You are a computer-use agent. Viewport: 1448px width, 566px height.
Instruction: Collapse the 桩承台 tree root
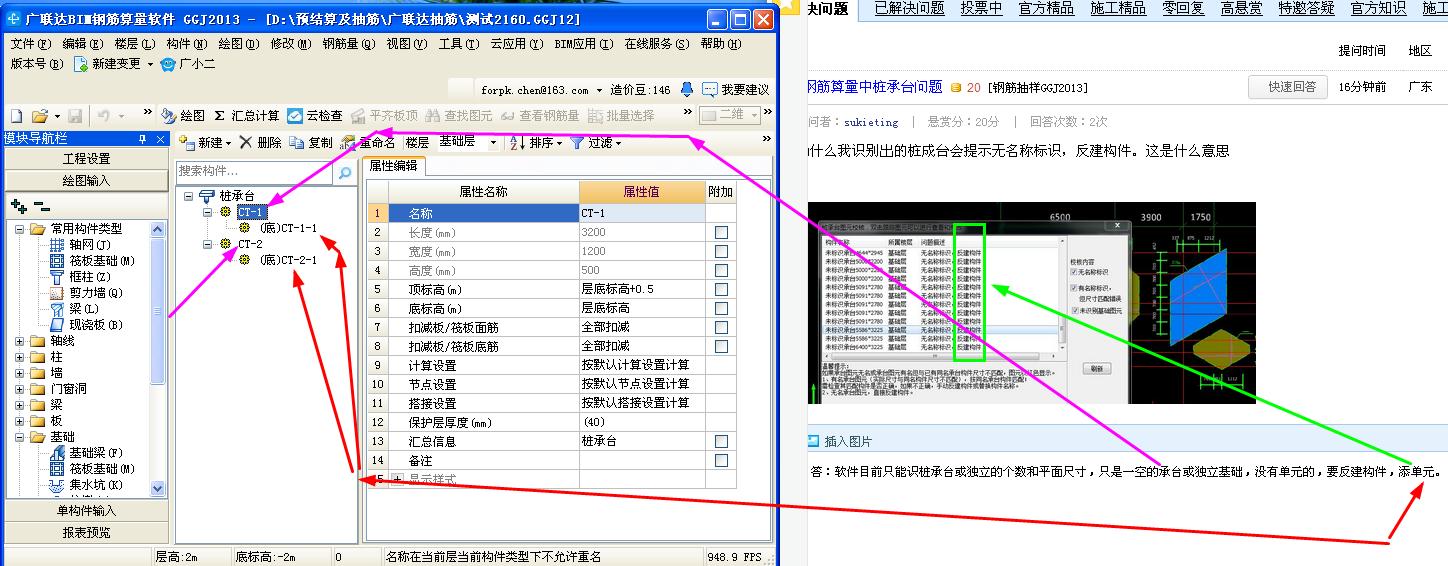coord(190,197)
